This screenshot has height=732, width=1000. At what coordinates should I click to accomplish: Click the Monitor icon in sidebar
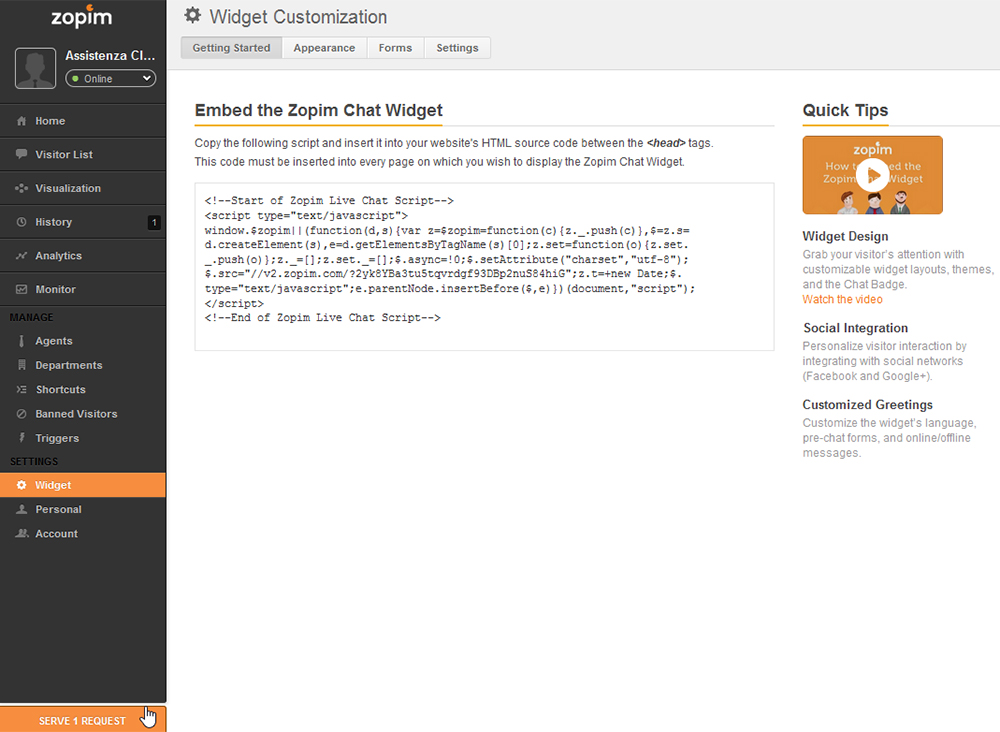click(x=22, y=289)
